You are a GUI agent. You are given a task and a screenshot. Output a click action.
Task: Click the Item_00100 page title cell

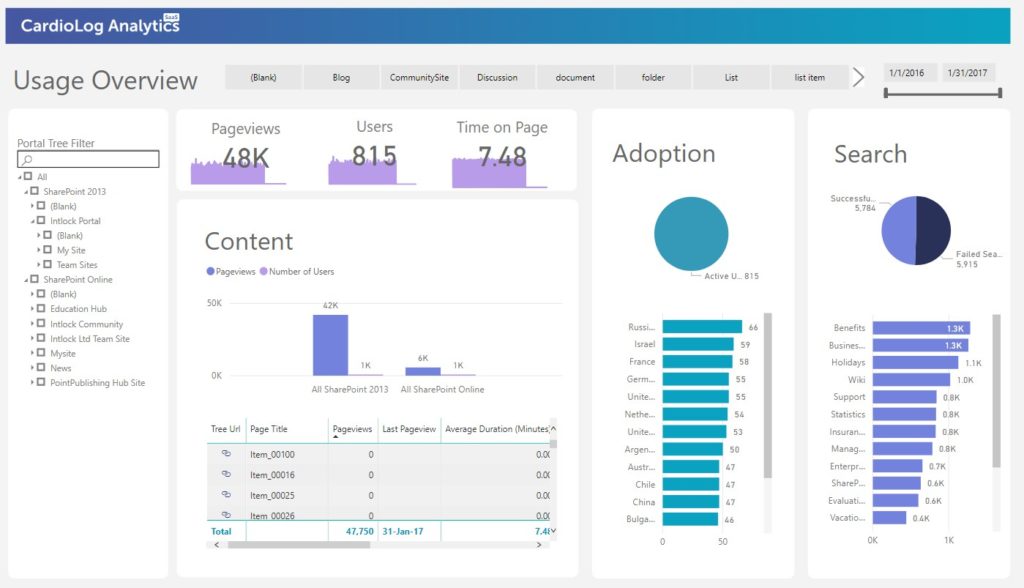pos(272,454)
